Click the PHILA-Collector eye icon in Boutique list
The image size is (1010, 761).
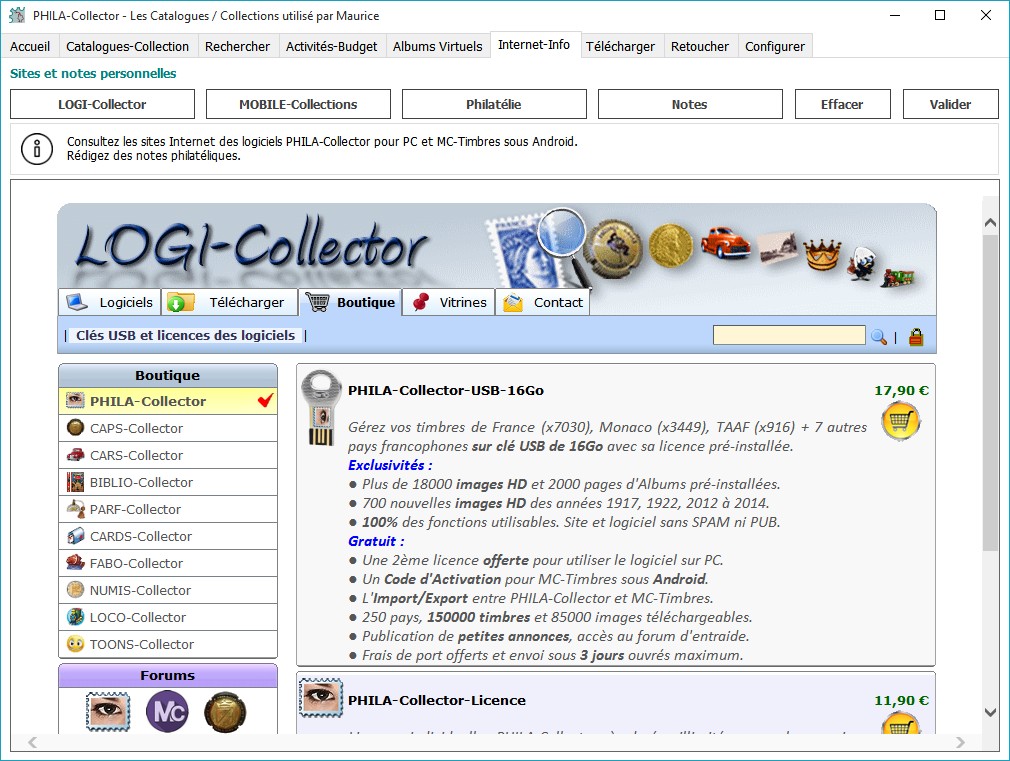pos(75,401)
